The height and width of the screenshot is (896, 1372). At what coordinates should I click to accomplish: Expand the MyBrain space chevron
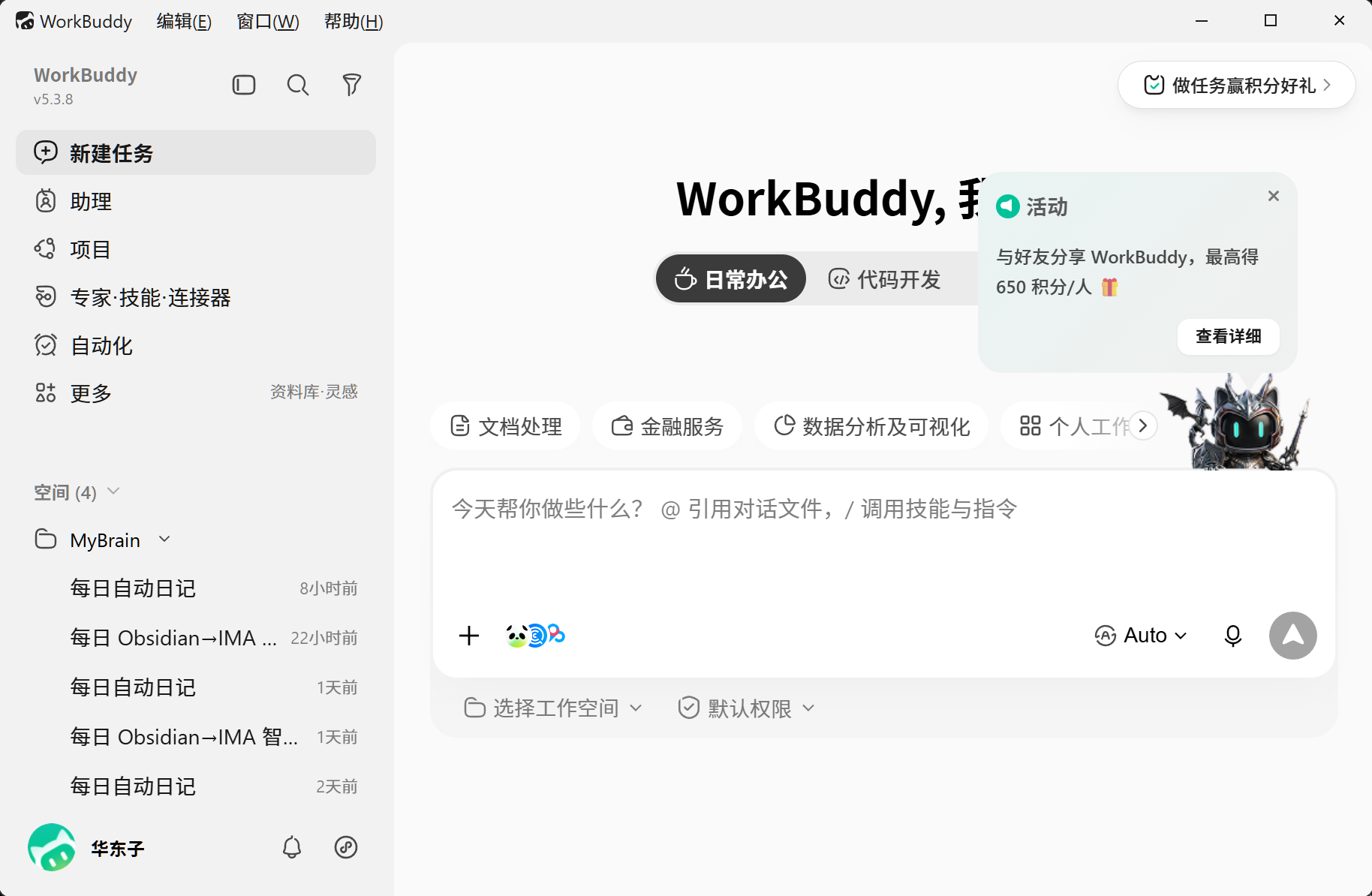[x=164, y=540]
